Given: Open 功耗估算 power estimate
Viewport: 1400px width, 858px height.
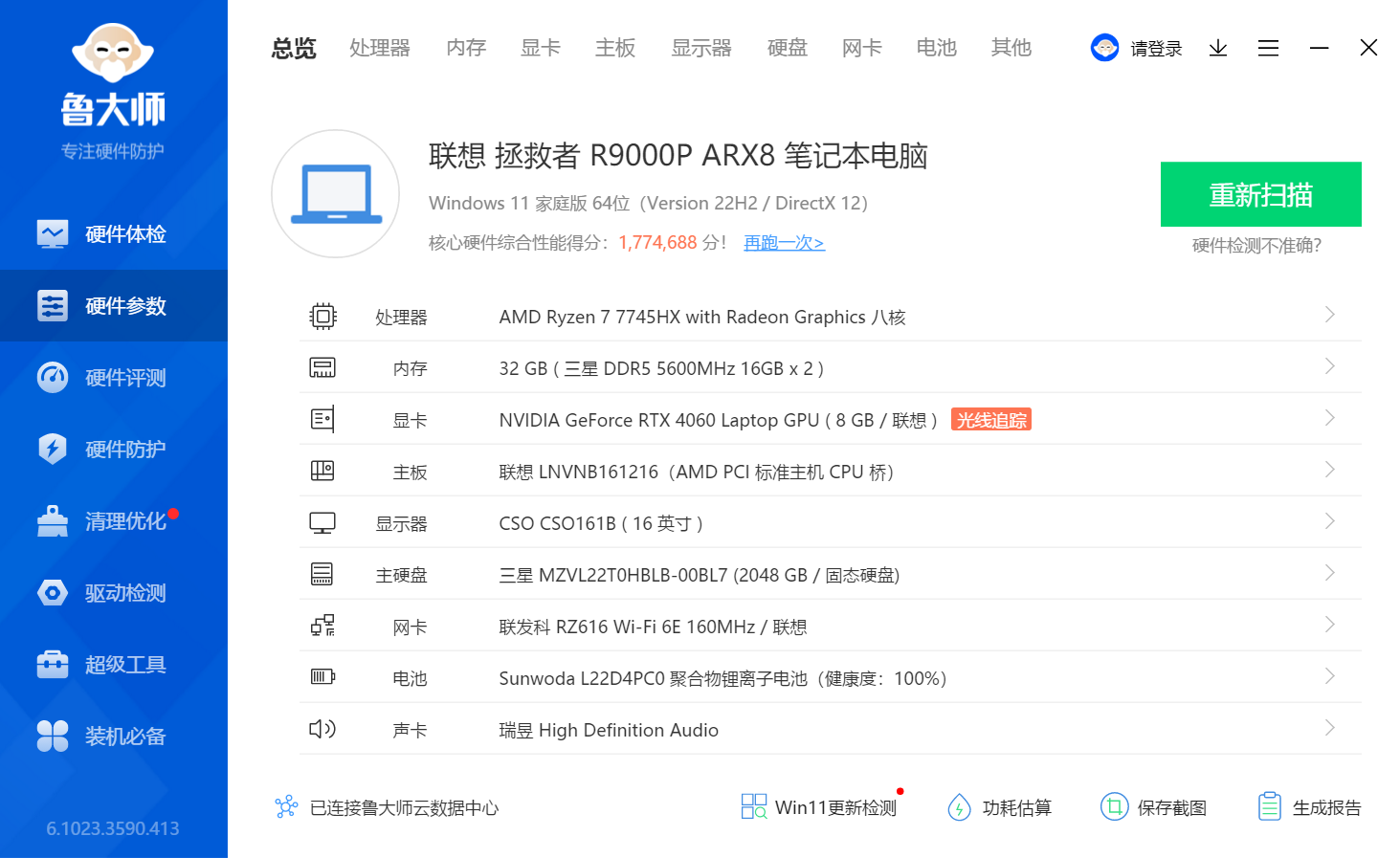Looking at the screenshot, I should 999,807.
